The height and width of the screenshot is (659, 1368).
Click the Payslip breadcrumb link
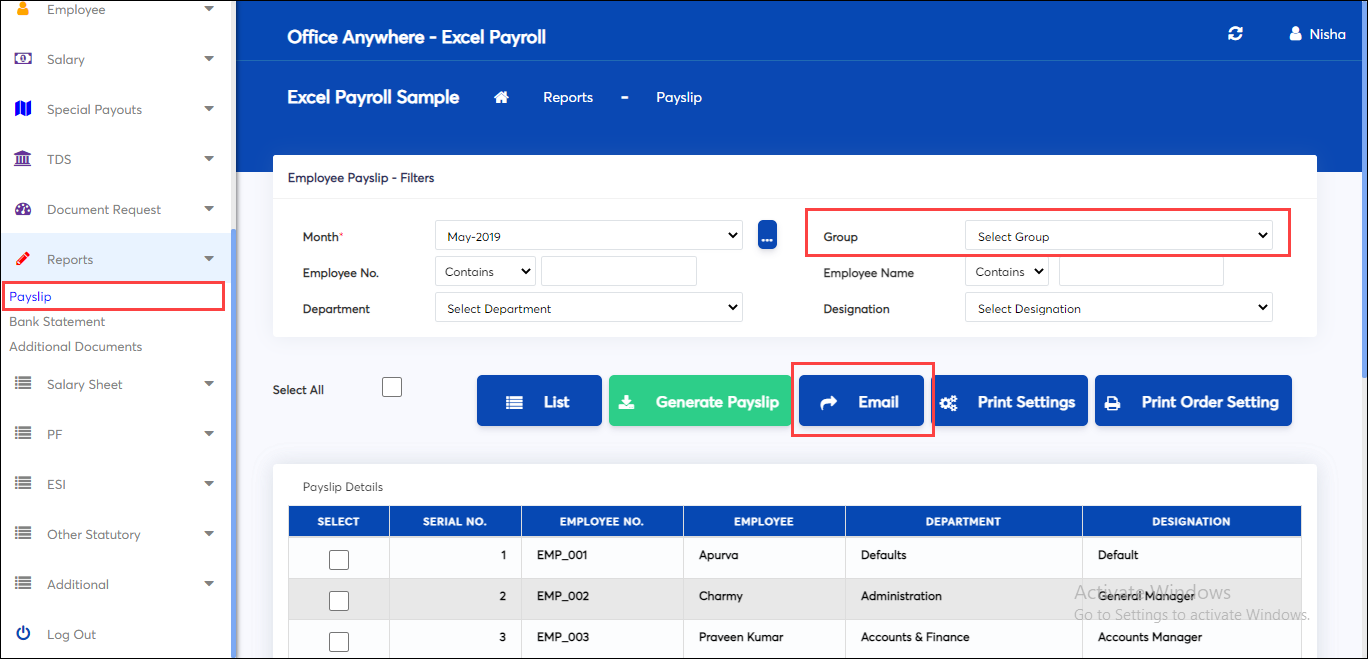[679, 97]
